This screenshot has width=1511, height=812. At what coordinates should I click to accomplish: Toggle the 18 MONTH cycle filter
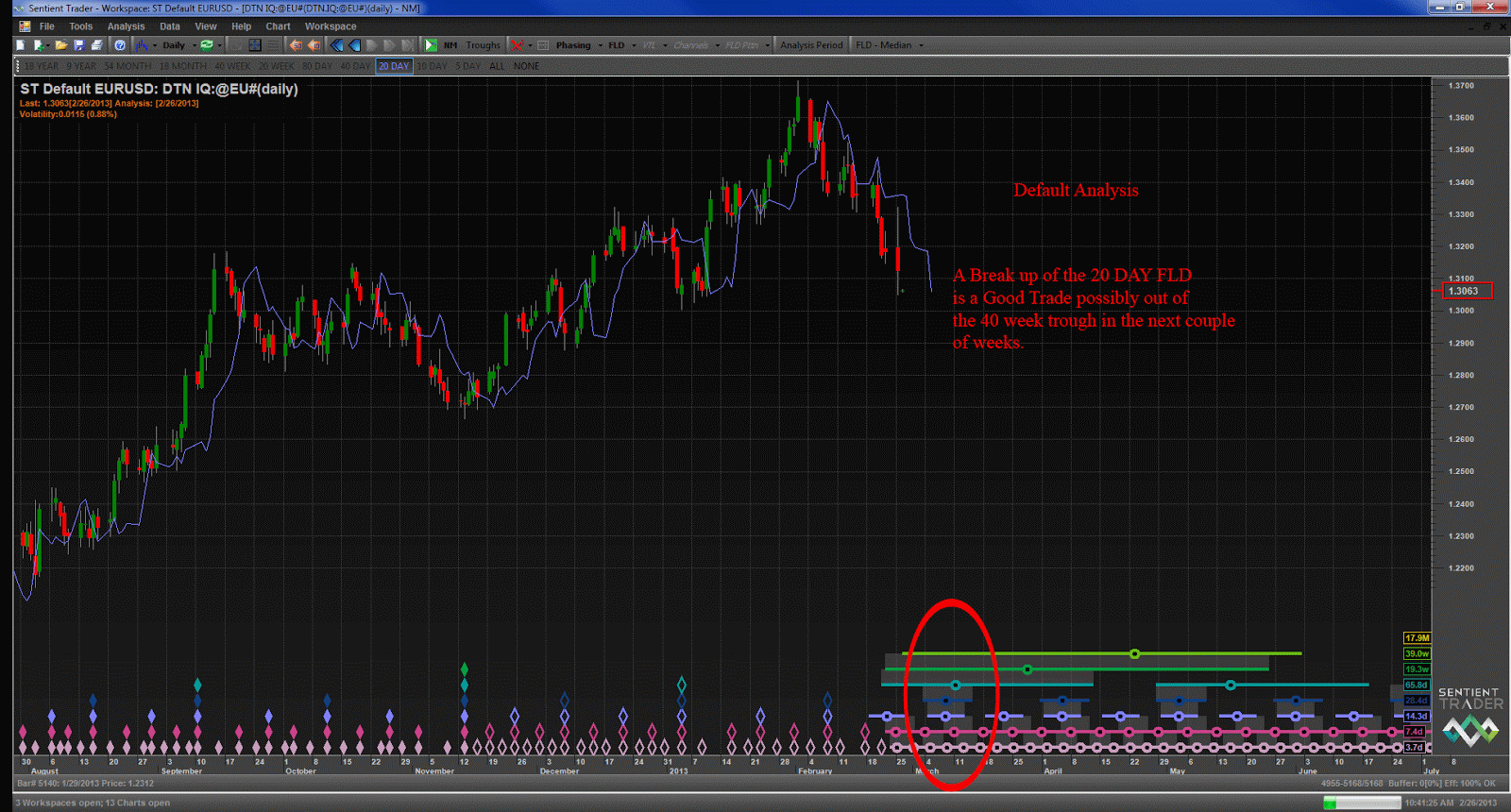182,66
